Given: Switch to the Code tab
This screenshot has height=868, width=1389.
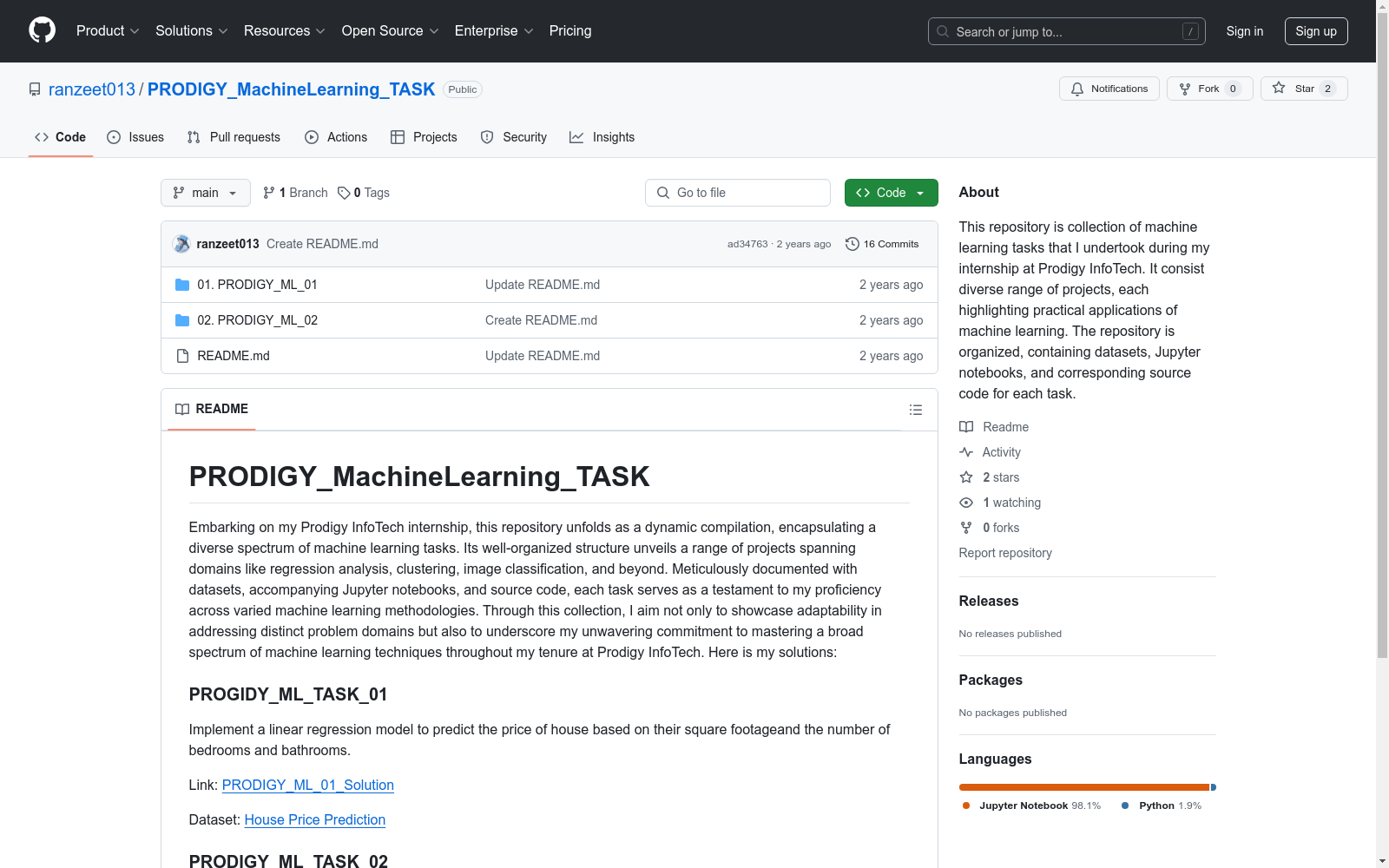Looking at the screenshot, I should pos(60,137).
